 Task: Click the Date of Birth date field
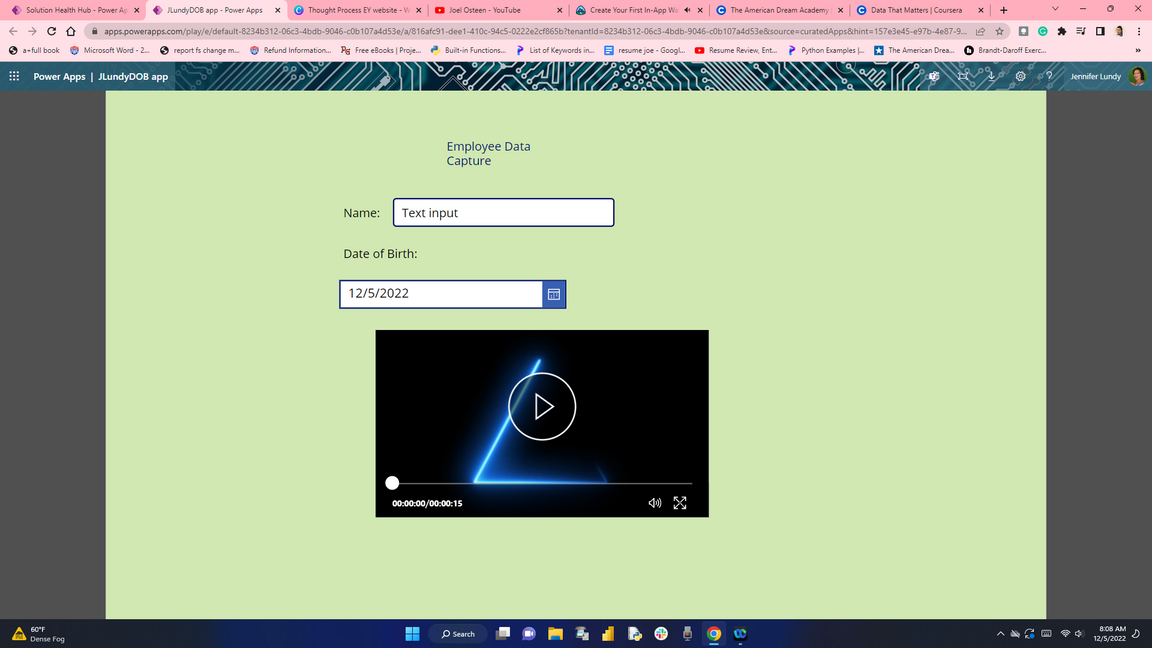(x=441, y=294)
